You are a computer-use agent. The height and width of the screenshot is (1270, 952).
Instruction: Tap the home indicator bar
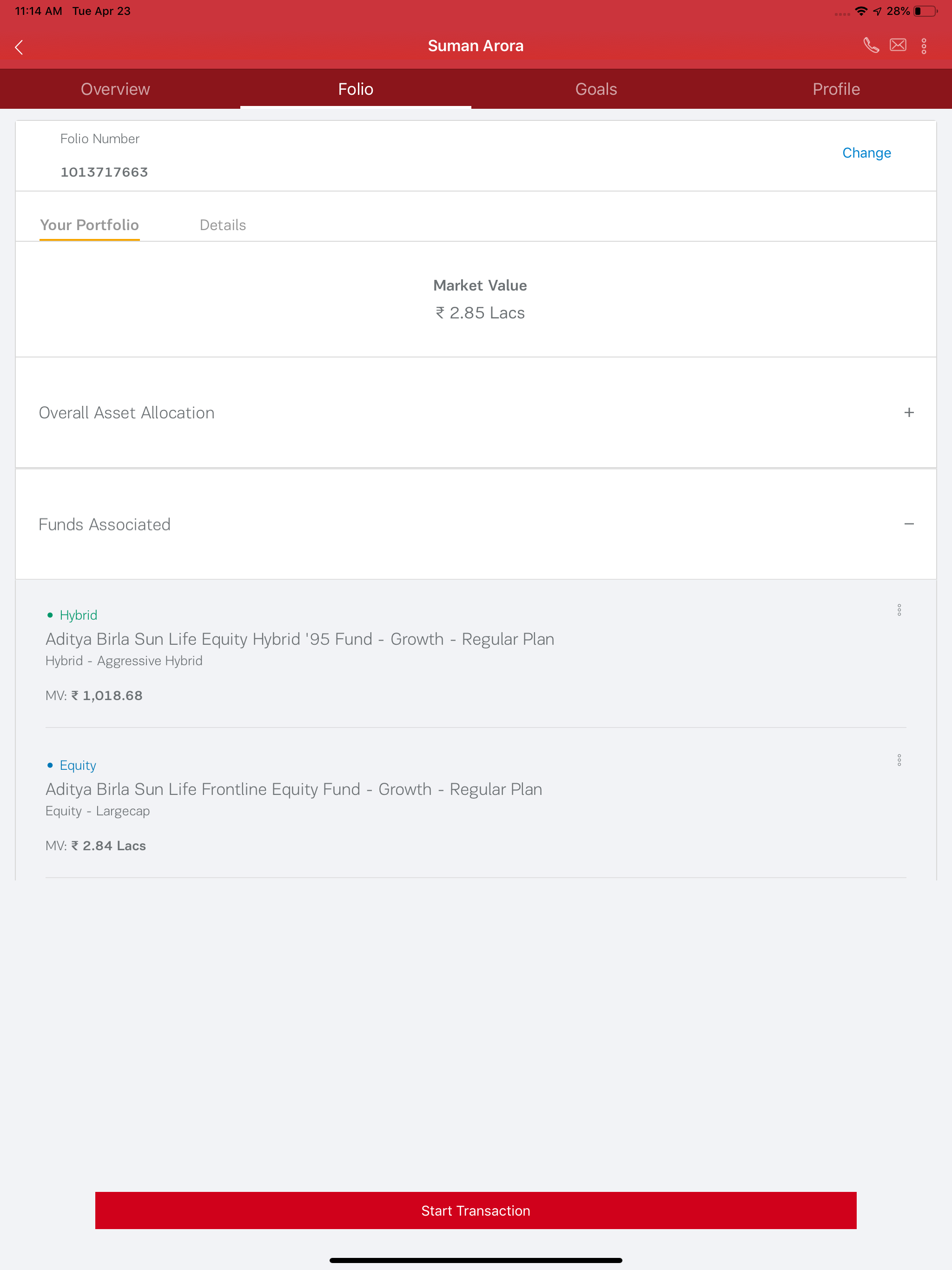tap(476, 1260)
